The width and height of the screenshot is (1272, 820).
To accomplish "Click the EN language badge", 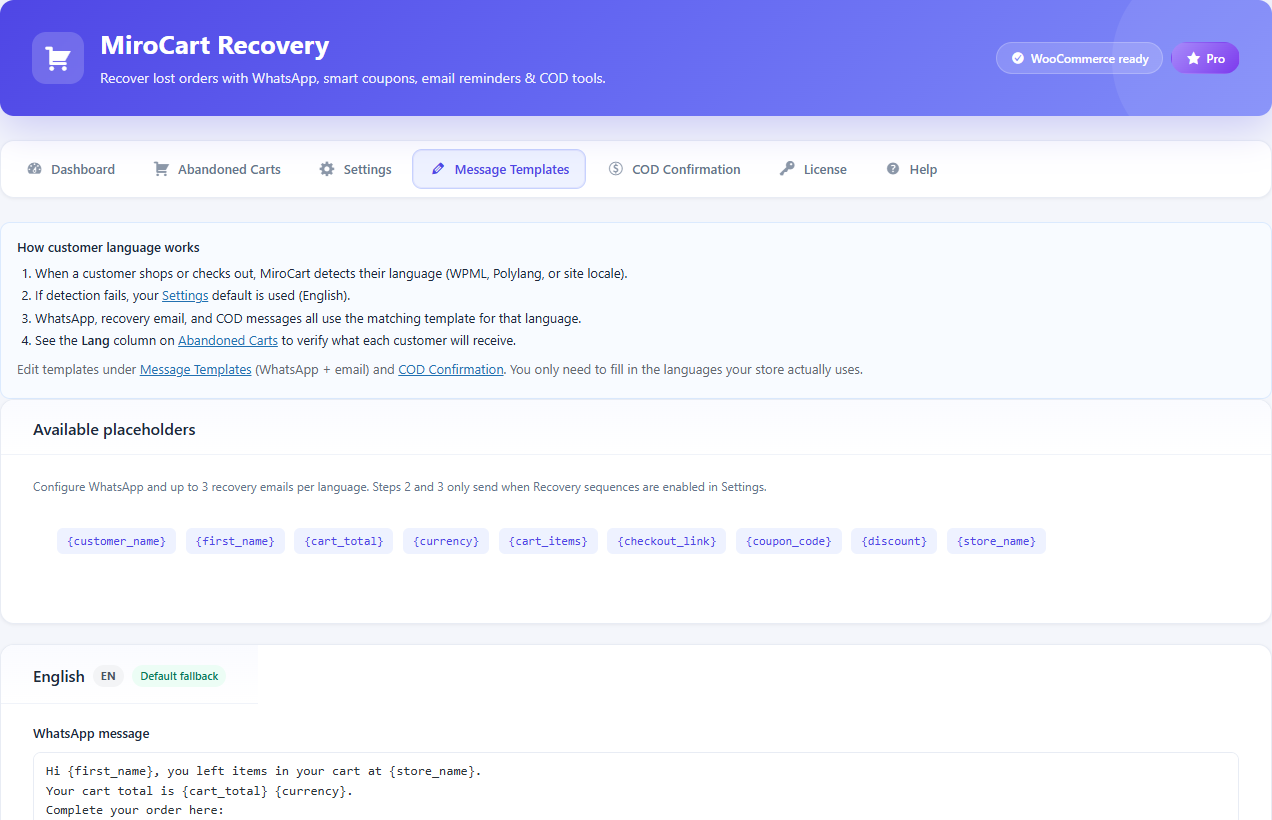I will [x=108, y=676].
